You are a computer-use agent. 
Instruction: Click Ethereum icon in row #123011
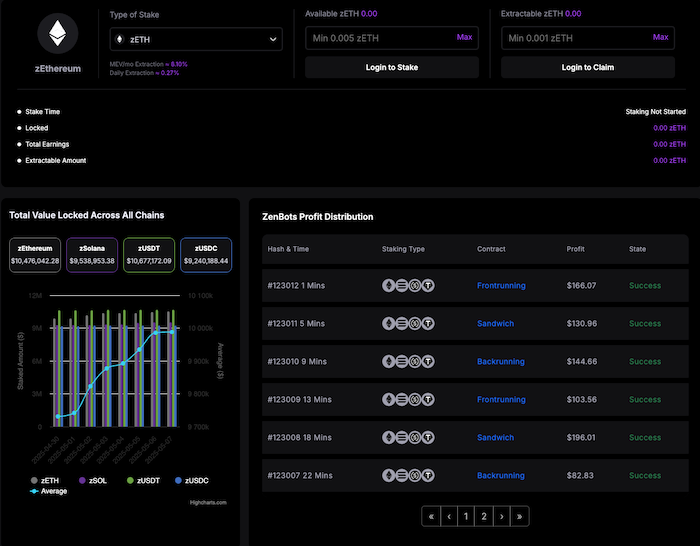click(x=388, y=323)
